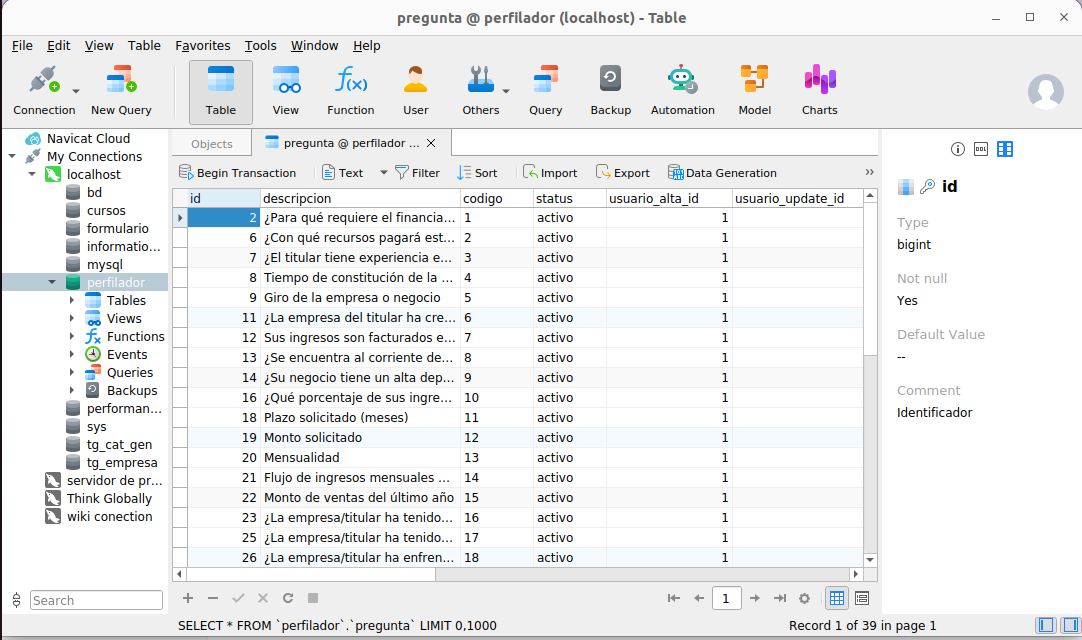The image size is (1082, 640).
Task: Toggle the DDL info pane button
Action: [x=981, y=149]
